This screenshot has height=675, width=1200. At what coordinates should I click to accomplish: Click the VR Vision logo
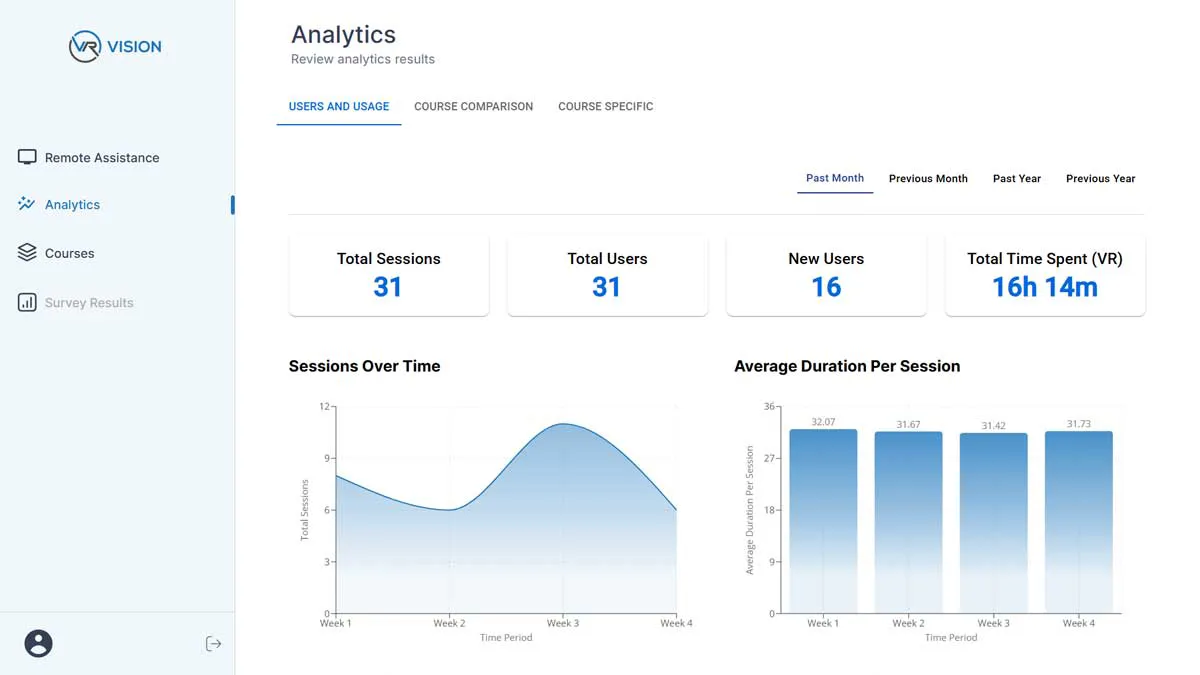tap(115, 46)
